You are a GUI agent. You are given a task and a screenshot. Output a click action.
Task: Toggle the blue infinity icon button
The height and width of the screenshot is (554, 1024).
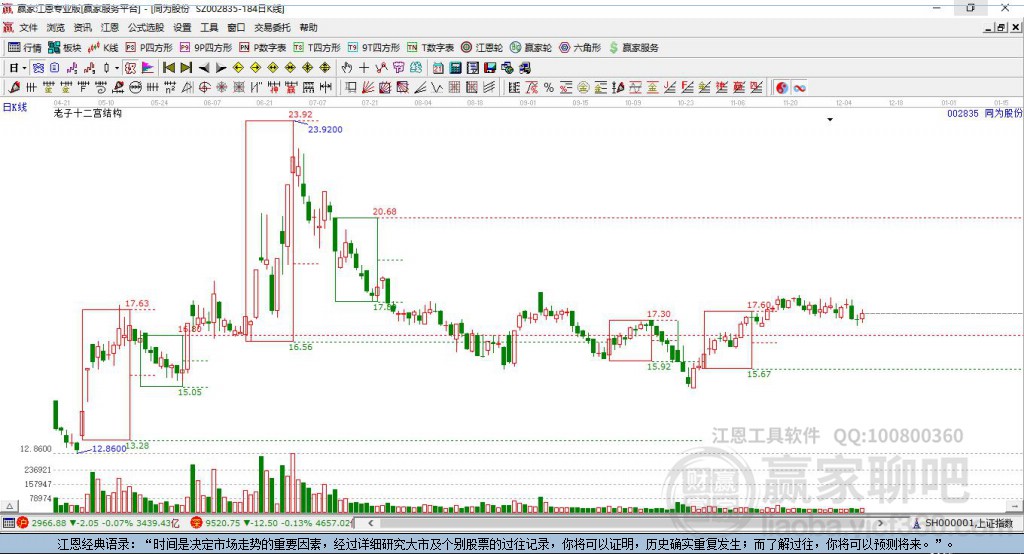pos(799,88)
